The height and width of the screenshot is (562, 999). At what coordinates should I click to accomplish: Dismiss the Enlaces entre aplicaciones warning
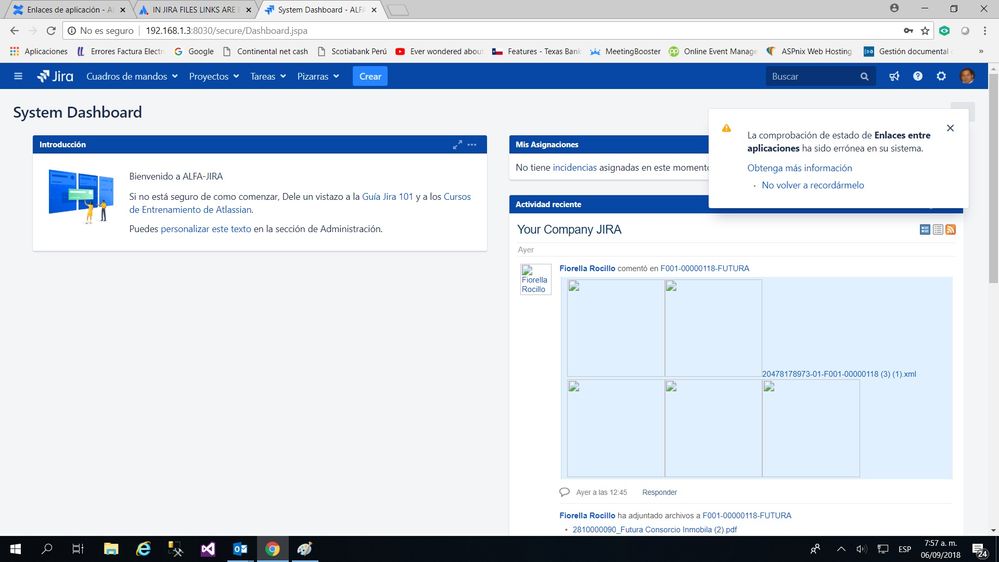pos(950,128)
